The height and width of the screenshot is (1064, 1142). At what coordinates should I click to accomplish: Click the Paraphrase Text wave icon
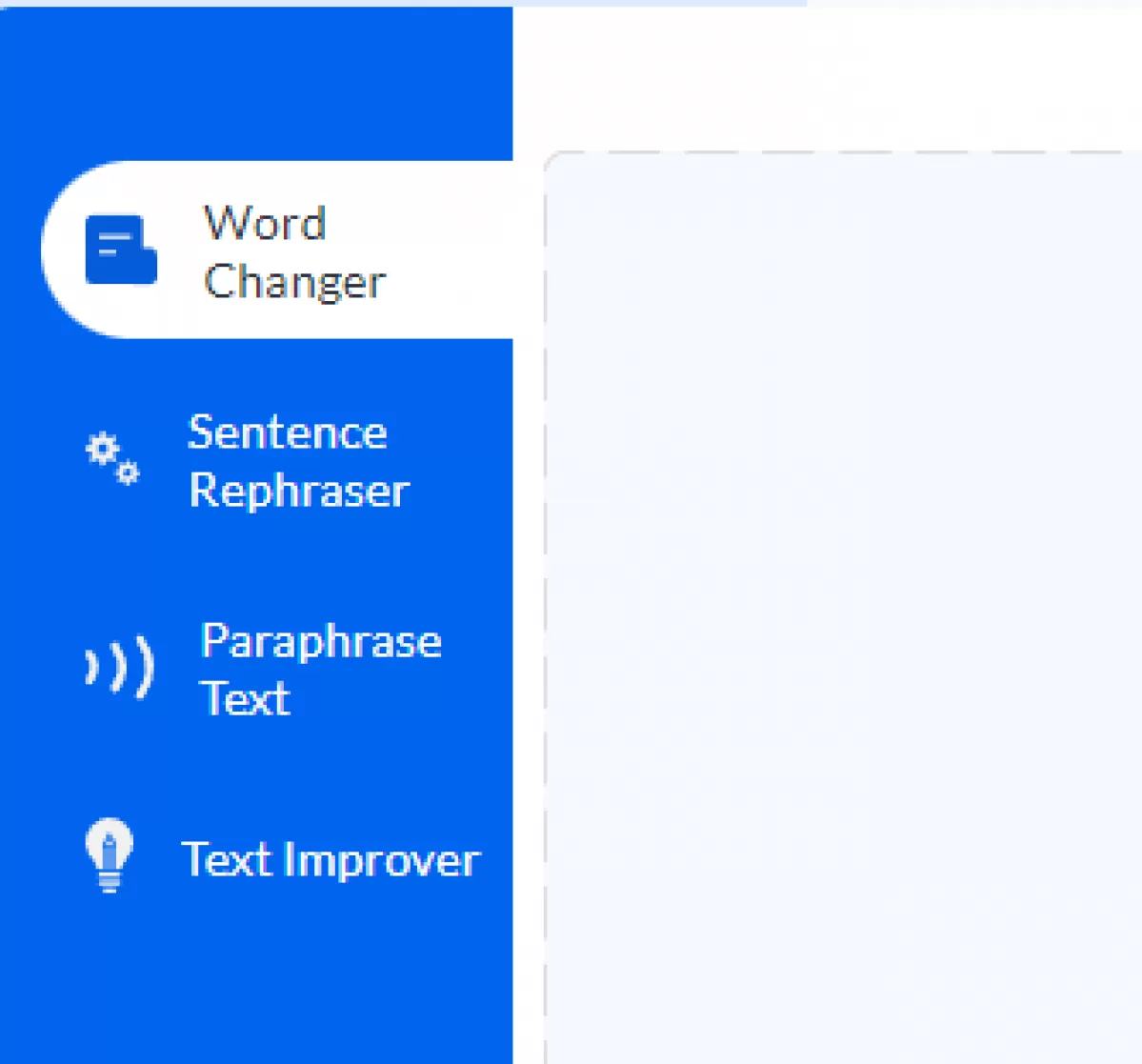point(119,667)
